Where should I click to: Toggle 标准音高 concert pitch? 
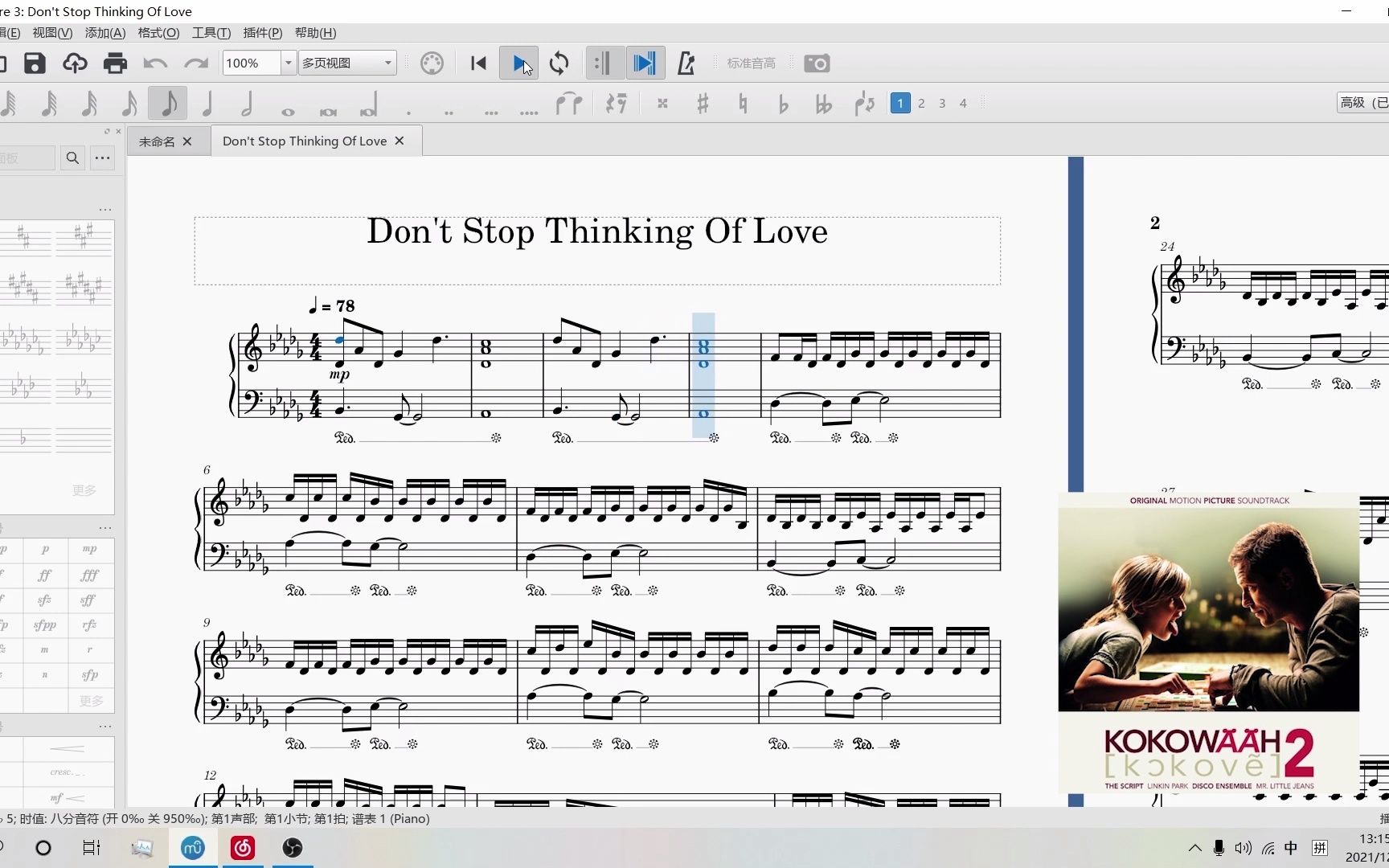pos(751,63)
